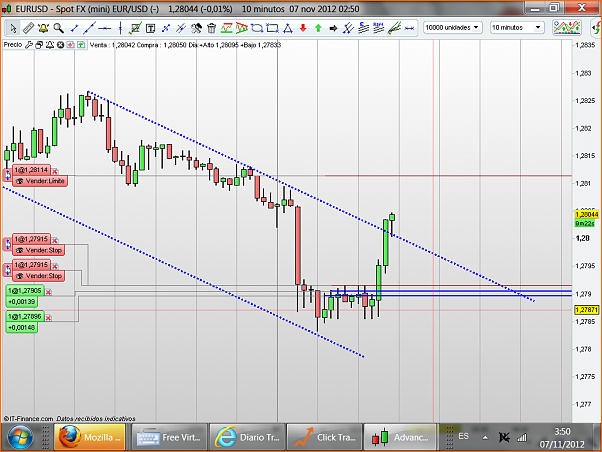Viewport: 602px width, 452px height.
Task: Open Free Virtual Keyboard taskbar item
Action: 169,437
